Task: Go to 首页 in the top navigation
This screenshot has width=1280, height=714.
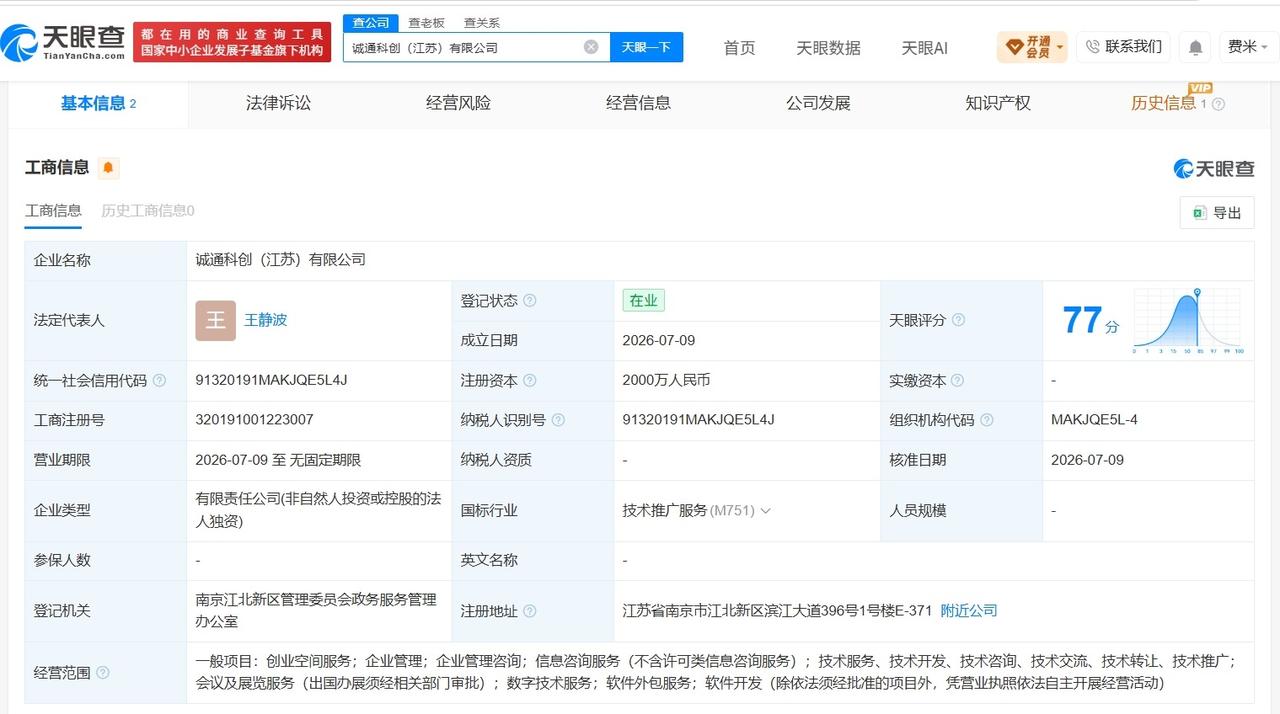Action: (x=739, y=48)
